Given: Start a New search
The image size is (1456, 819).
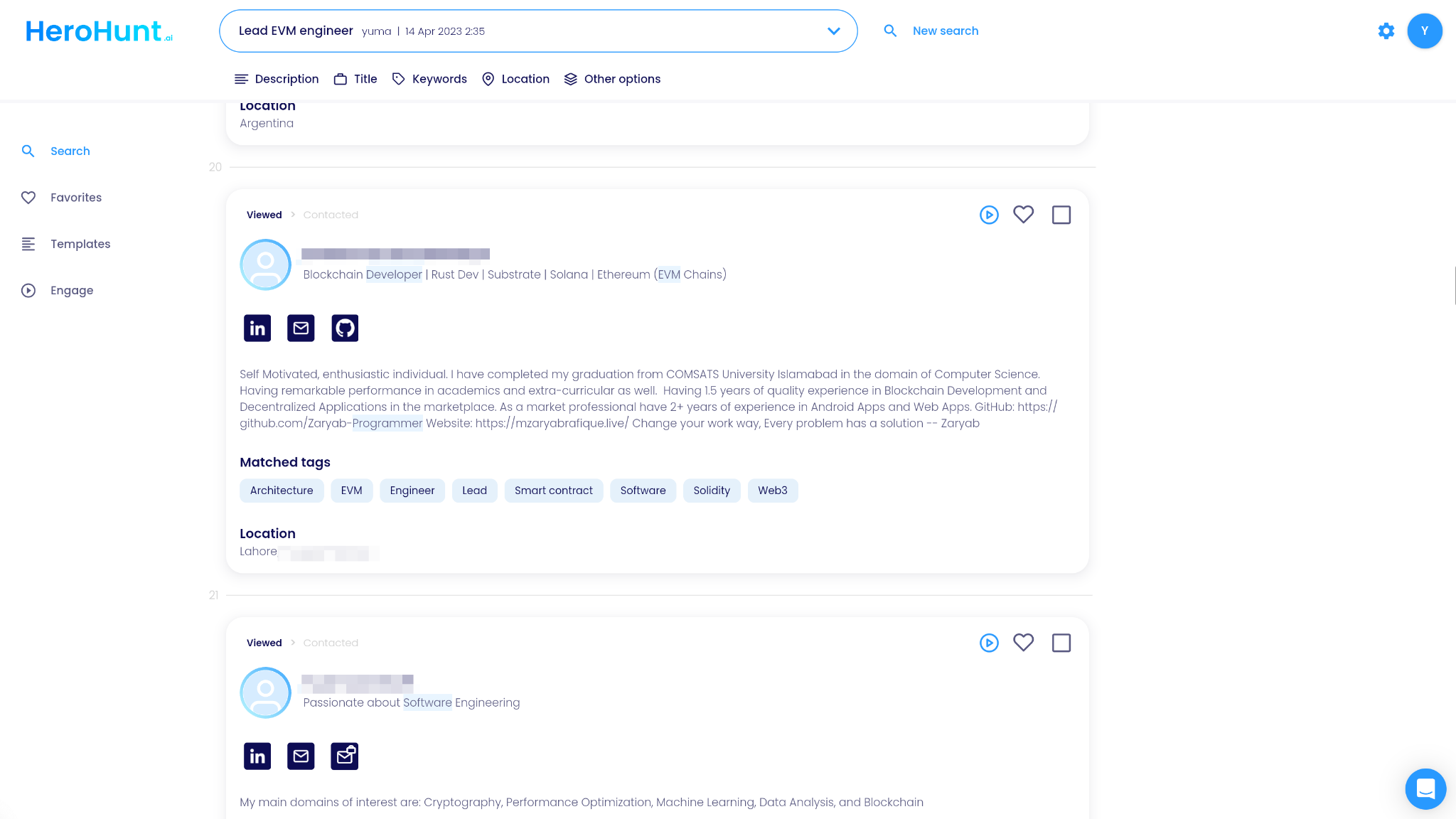Looking at the screenshot, I should tap(945, 31).
